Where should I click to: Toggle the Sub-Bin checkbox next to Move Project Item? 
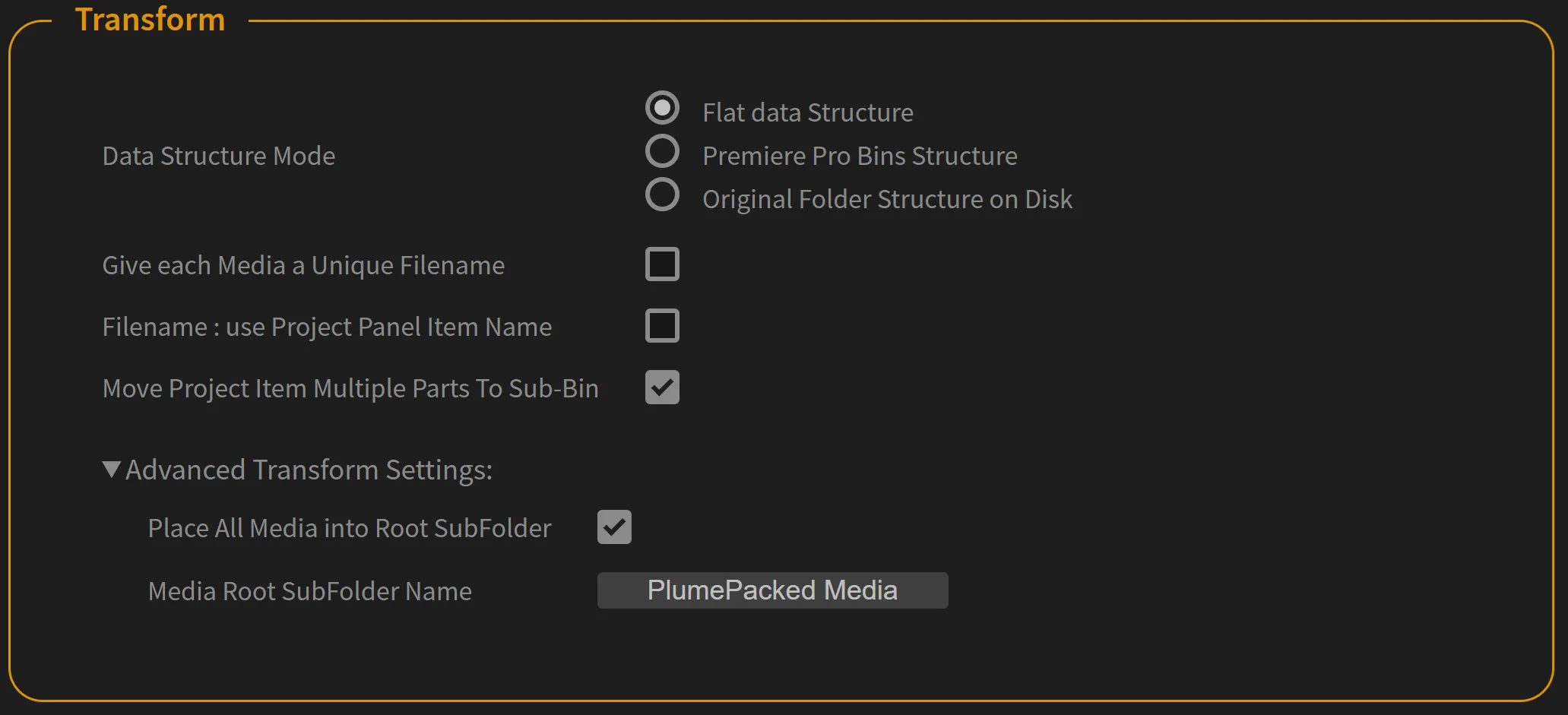point(661,388)
